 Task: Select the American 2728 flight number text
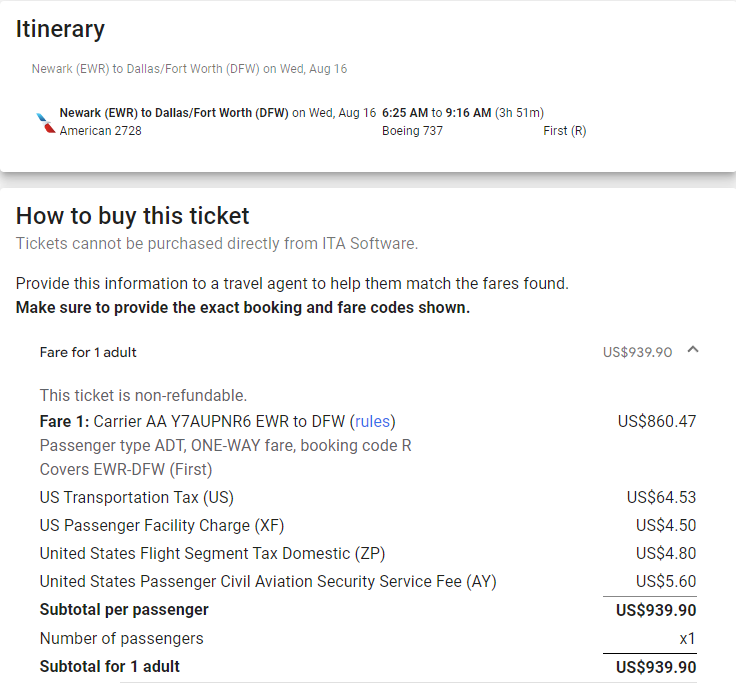tap(100, 131)
